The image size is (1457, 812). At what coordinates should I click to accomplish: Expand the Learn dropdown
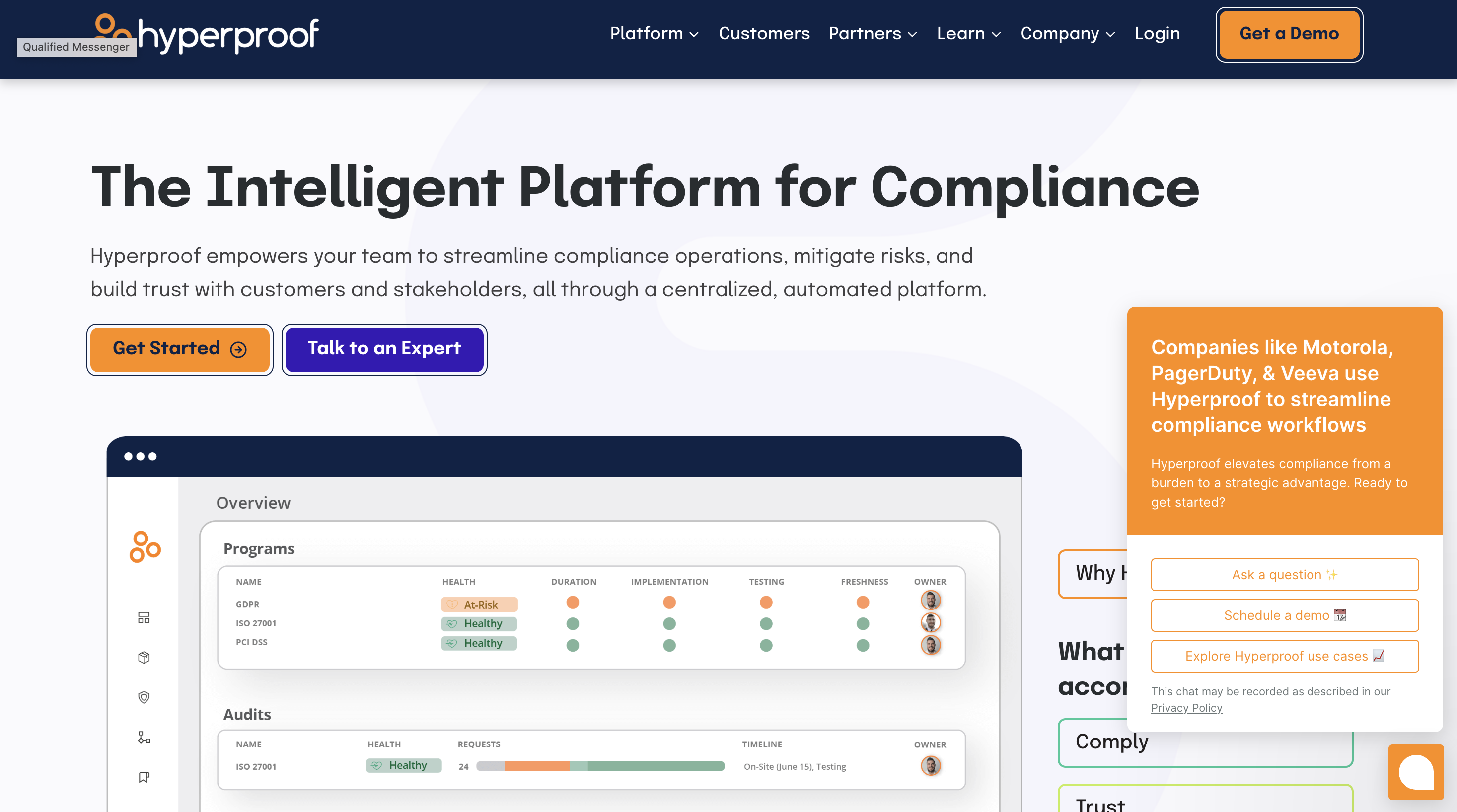click(969, 33)
